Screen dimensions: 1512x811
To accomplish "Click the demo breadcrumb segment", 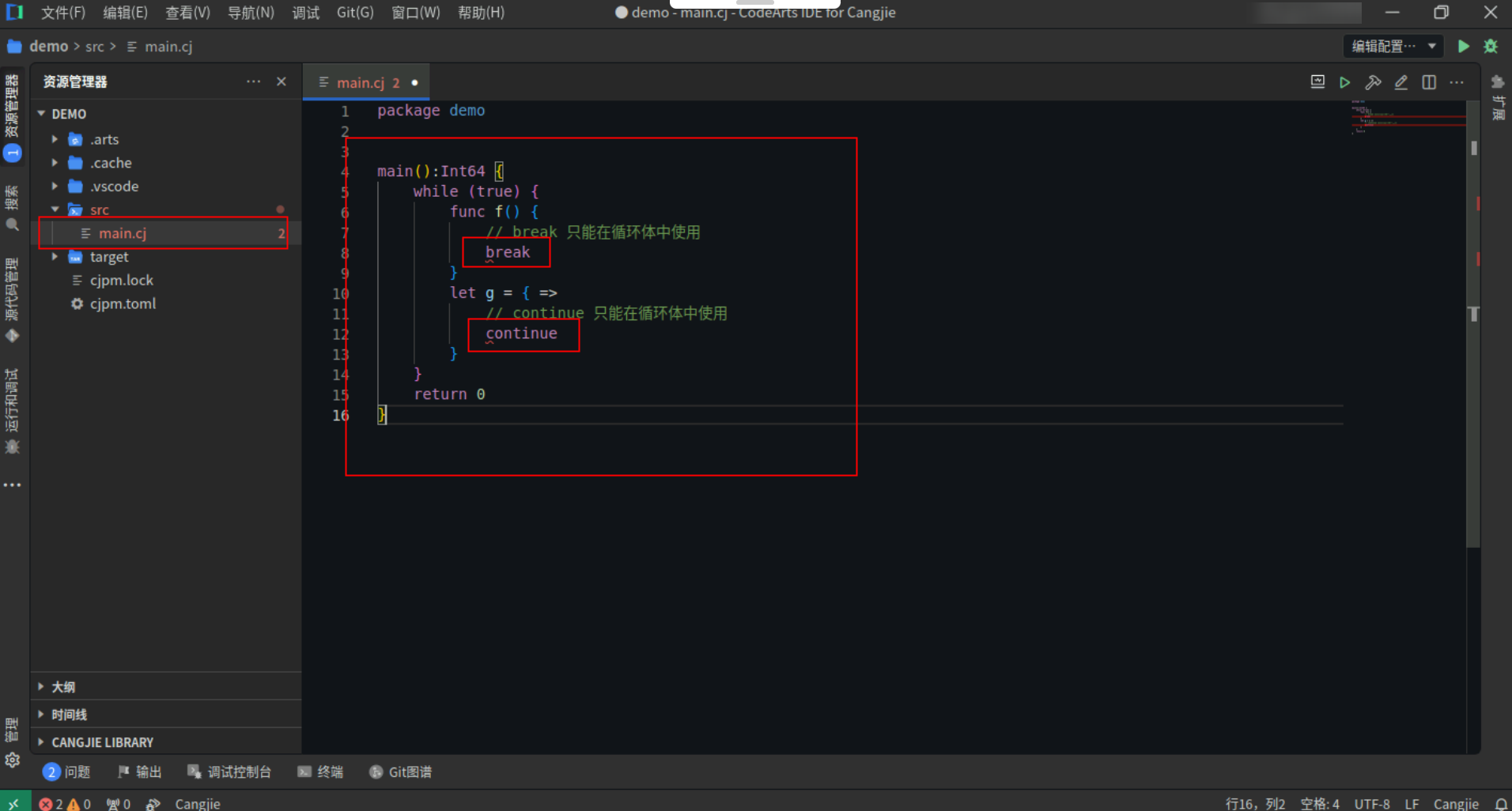I will 48,46.
